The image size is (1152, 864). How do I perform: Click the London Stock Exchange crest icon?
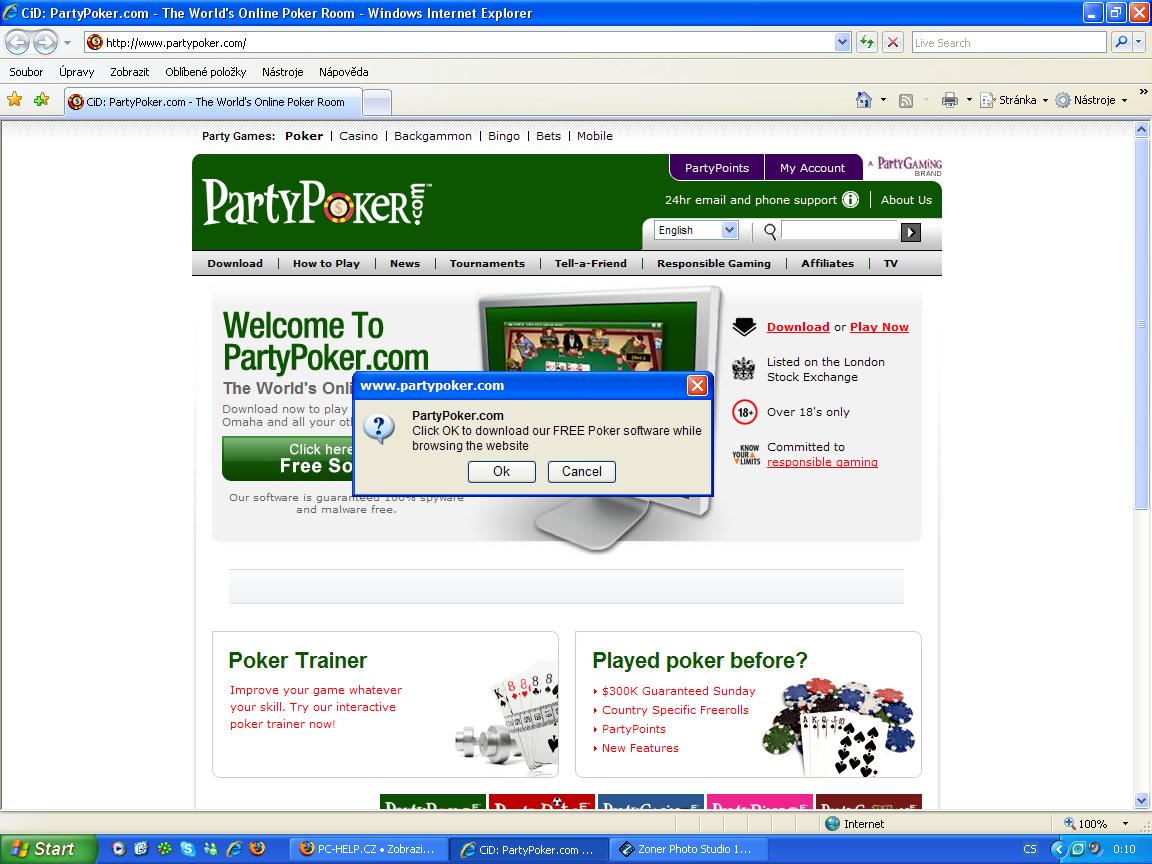tap(744, 369)
